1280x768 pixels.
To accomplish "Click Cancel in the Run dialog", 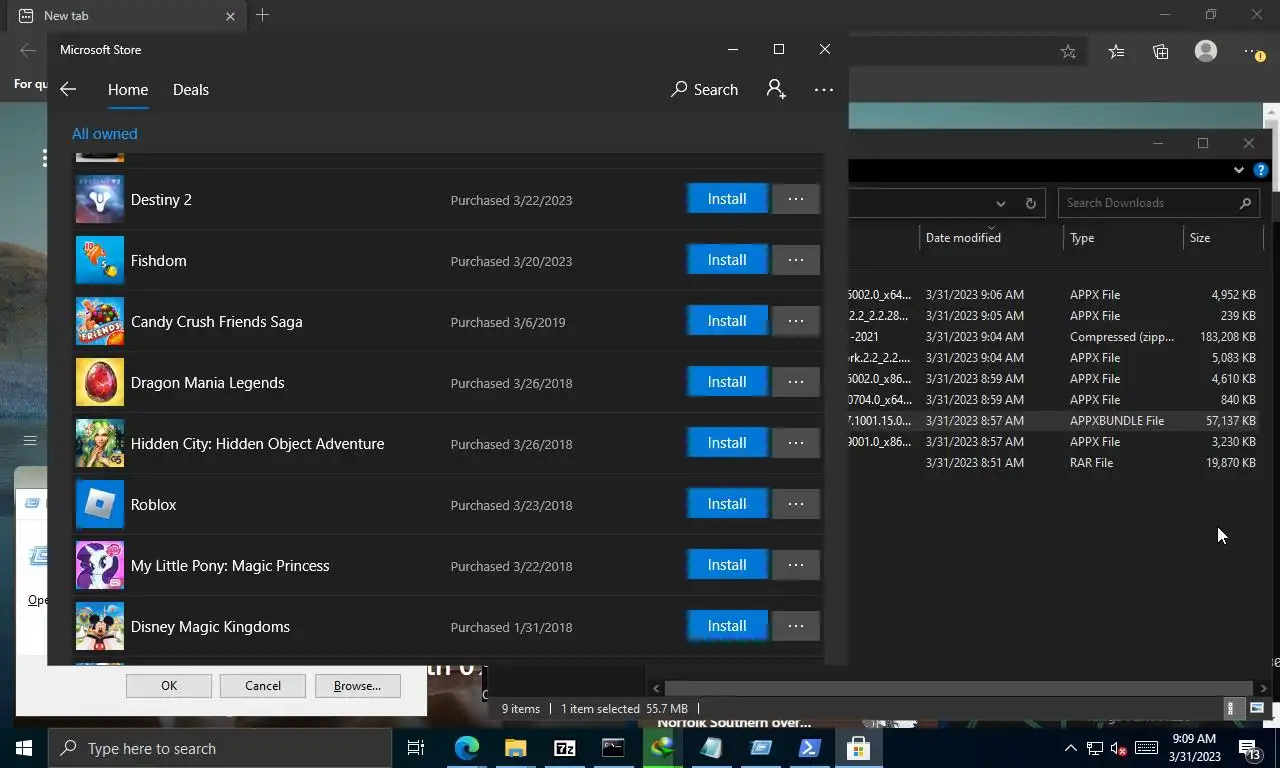I will click(x=263, y=686).
